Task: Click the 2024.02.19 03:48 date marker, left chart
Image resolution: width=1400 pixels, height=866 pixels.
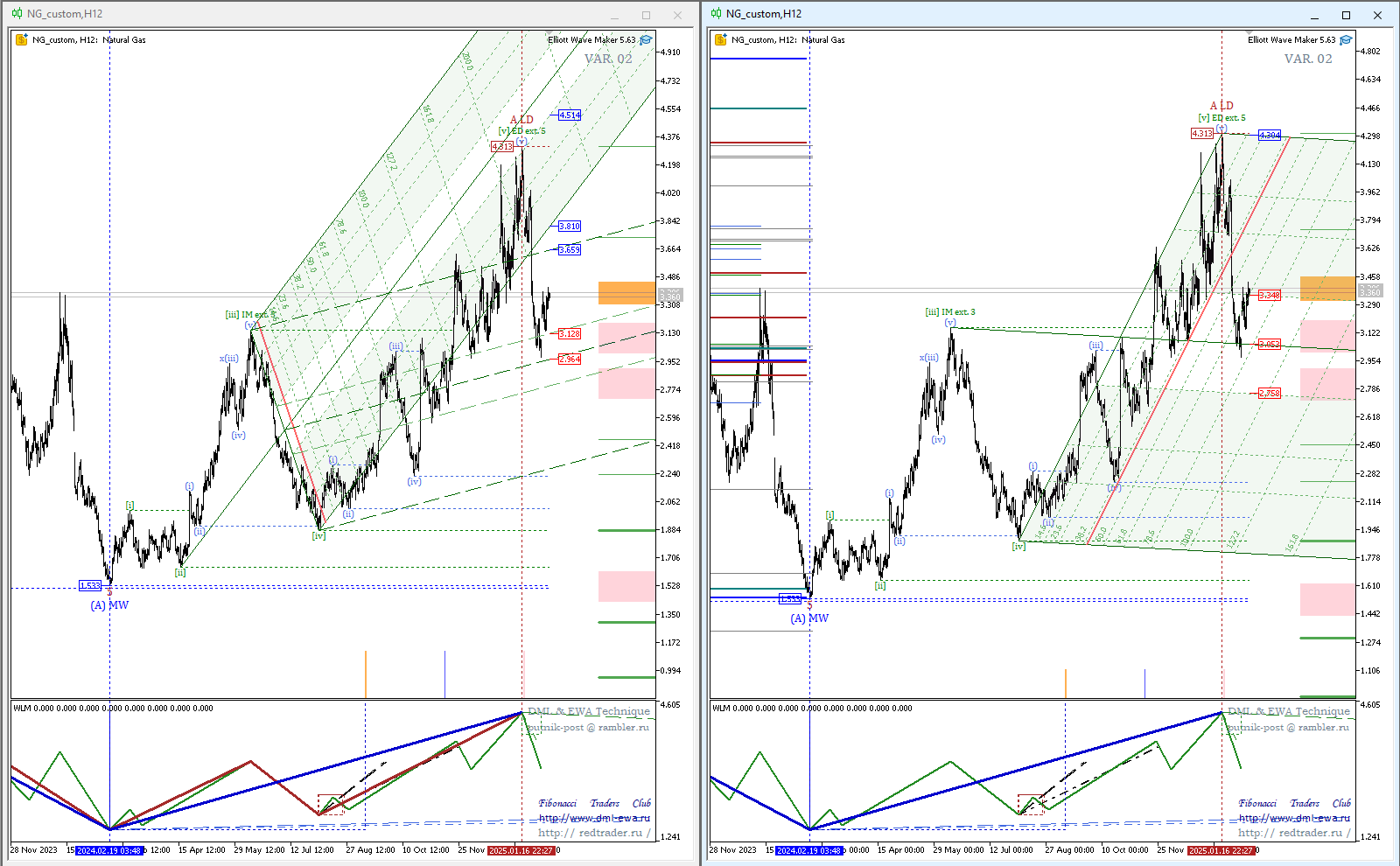Action: tap(109, 850)
